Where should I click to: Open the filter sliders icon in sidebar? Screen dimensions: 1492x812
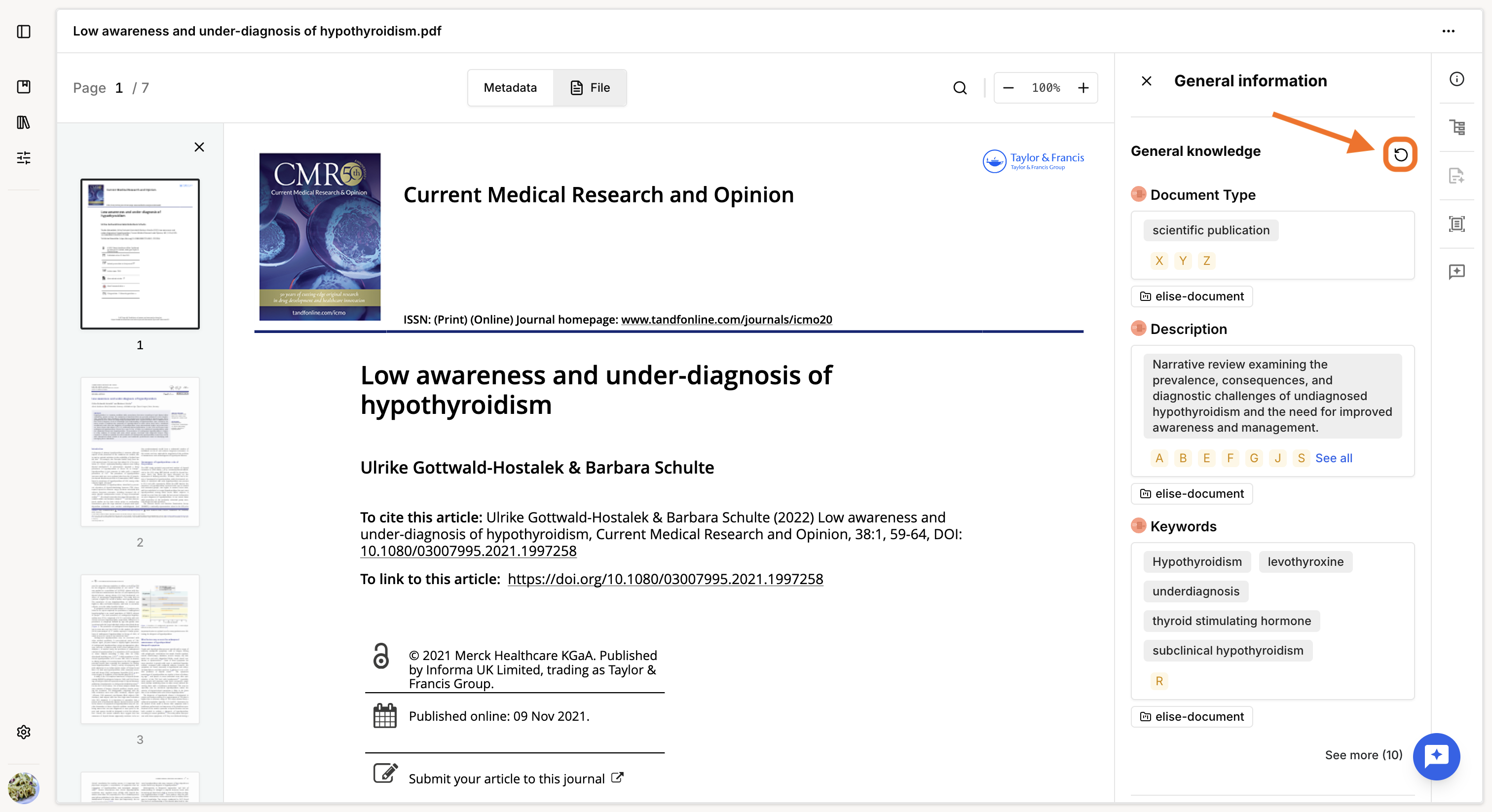click(x=24, y=157)
